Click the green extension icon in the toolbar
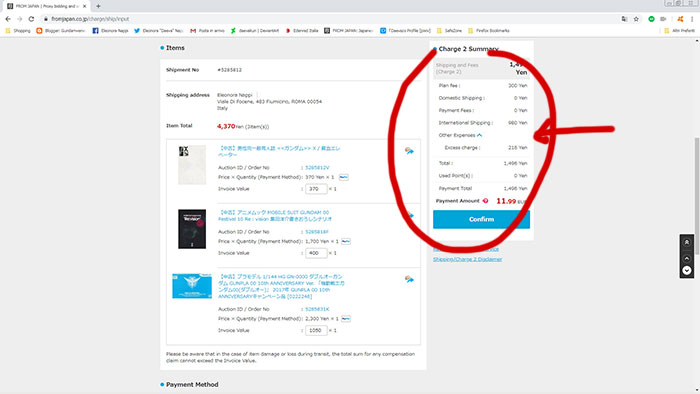The height and width of the screenshot is (394, 700). [651, 19]
